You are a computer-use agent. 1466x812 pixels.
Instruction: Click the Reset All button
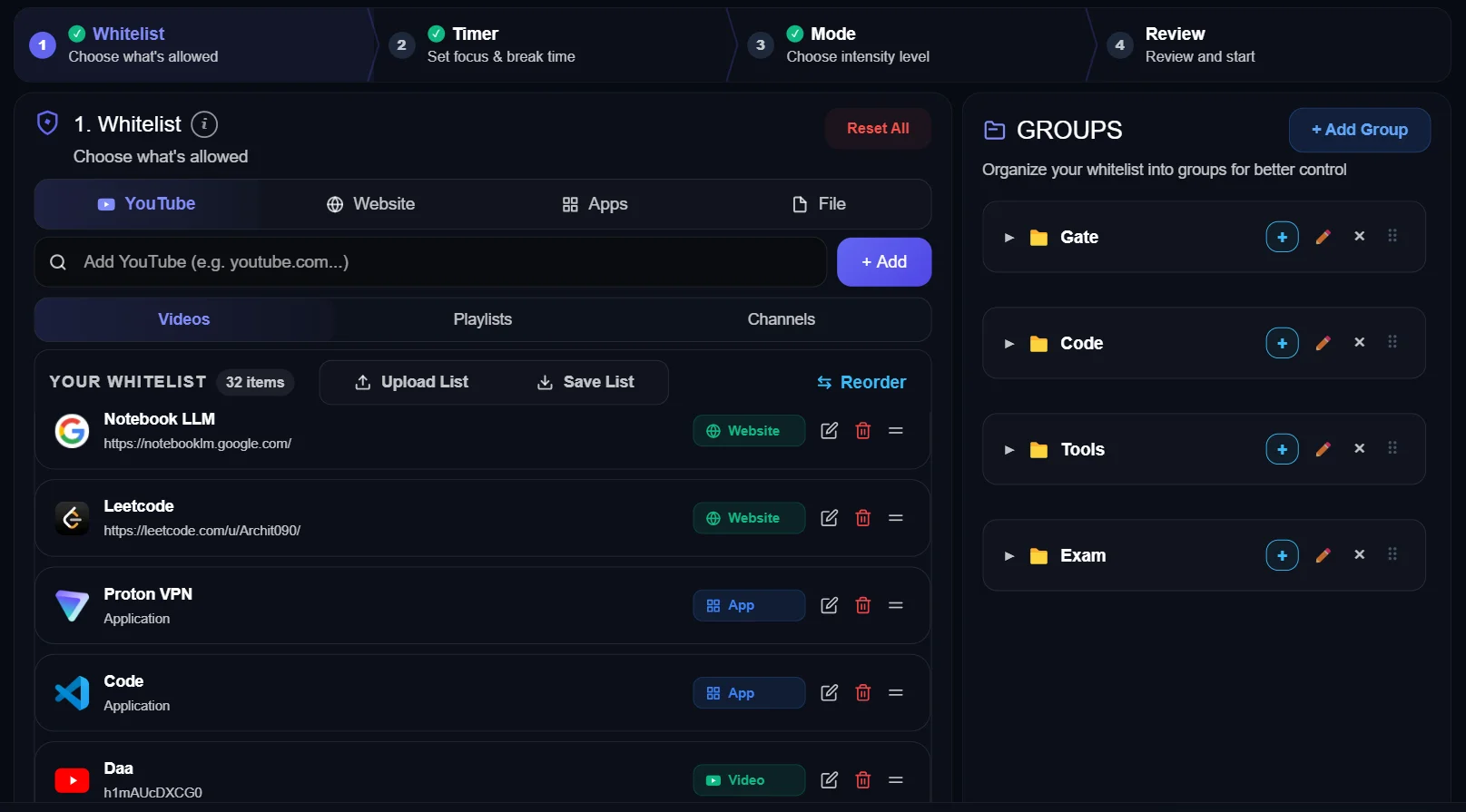click(878, 129)
